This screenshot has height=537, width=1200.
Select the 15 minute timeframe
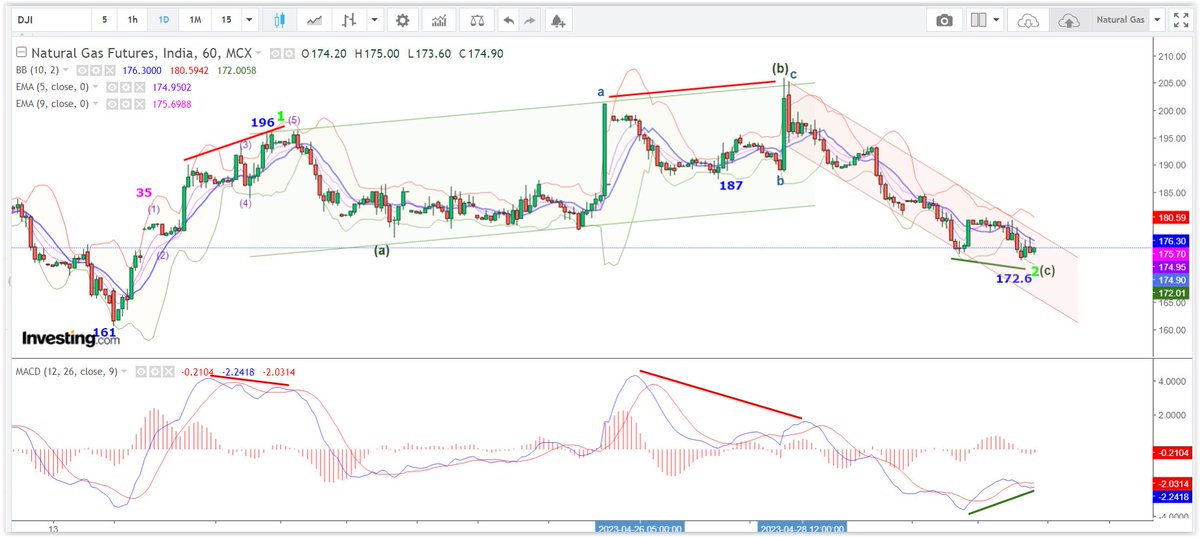coord(225,20)
